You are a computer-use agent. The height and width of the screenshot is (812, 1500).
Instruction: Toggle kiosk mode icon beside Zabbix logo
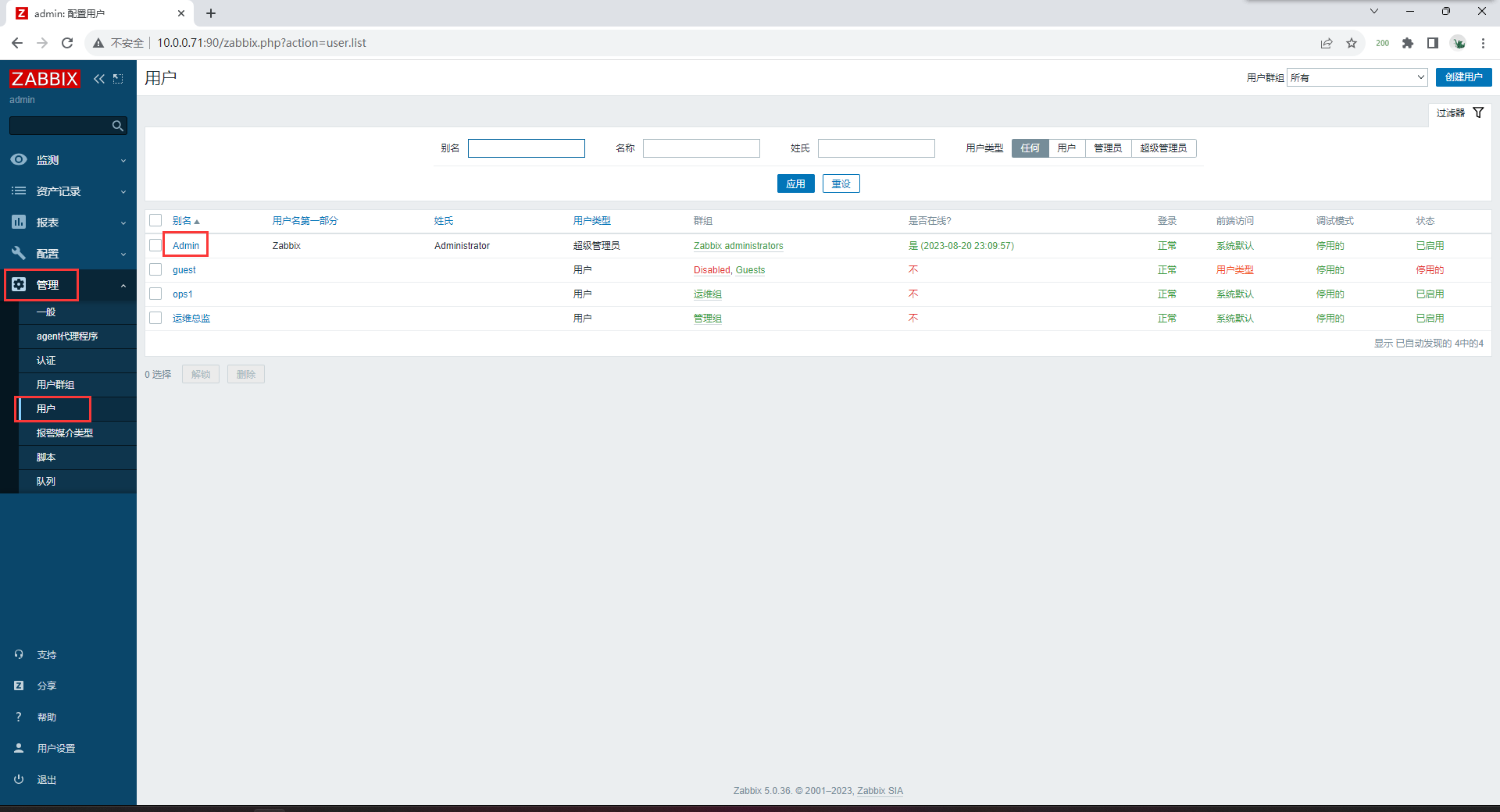[x=118, y=79]
